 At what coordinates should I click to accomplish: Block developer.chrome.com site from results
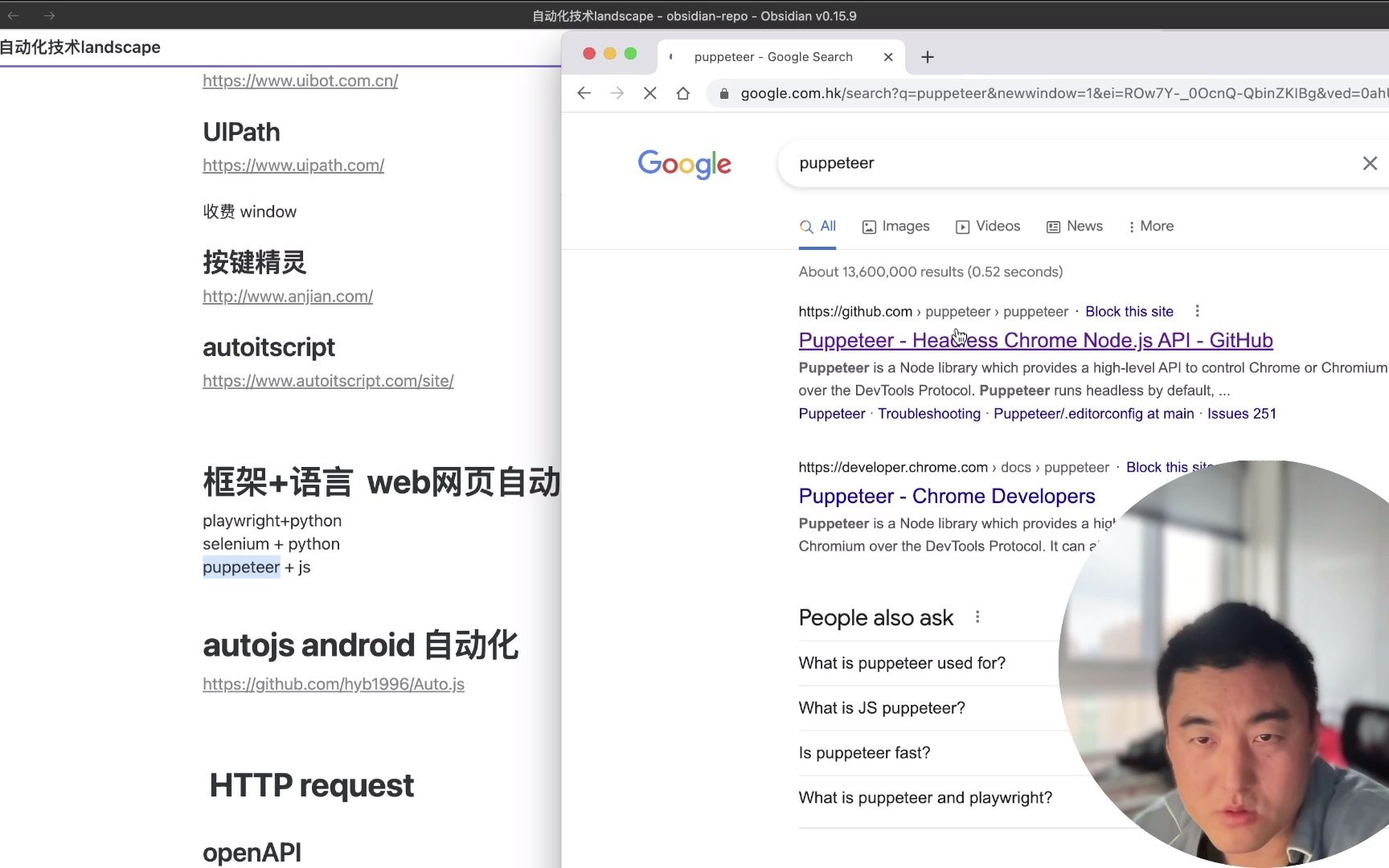click(1170, 467)
